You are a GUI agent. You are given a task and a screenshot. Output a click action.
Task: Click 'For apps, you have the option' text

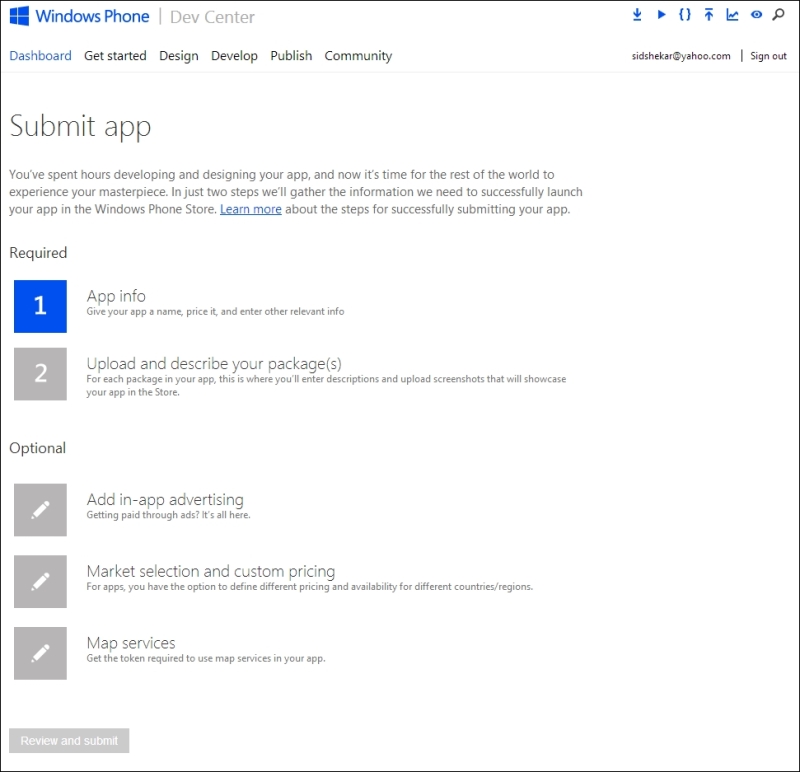pyautogui.click(x=310, y=587)
